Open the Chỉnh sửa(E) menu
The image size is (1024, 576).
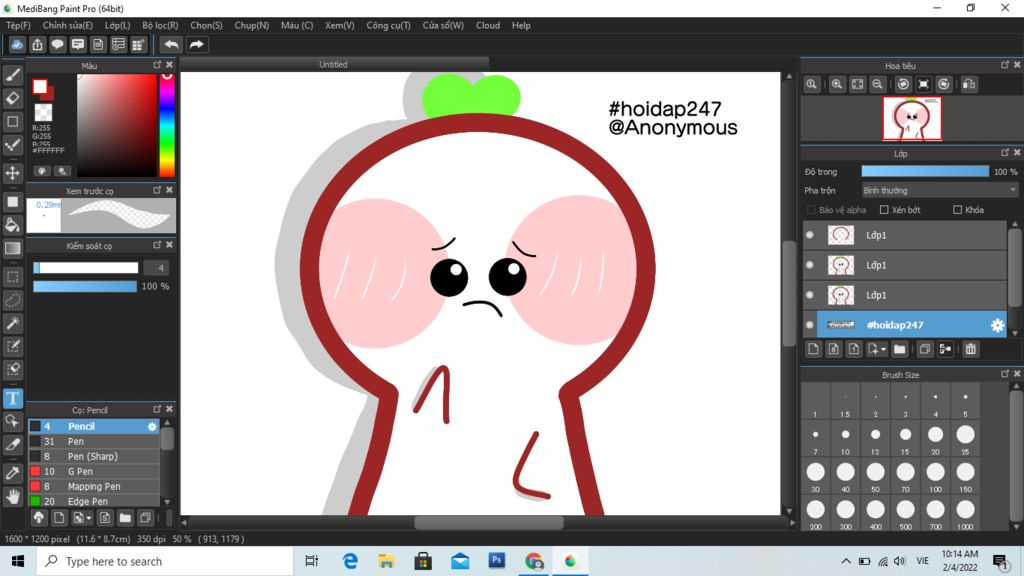point(68,25)
